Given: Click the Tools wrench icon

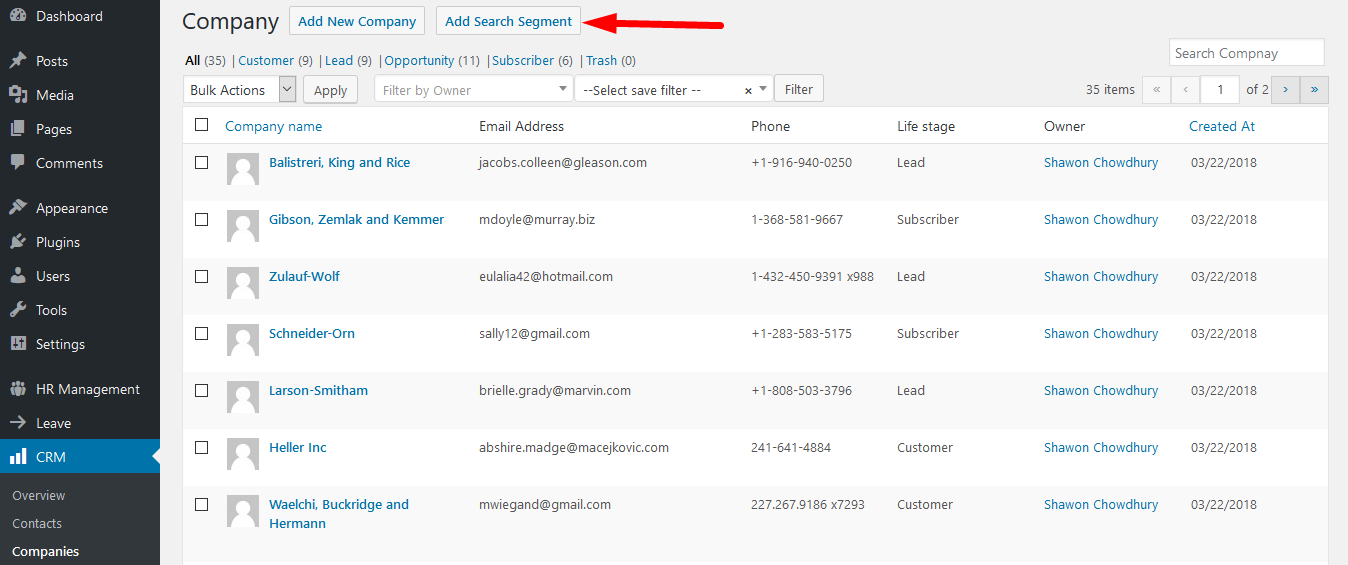Looking at the screenshot, I should tap(18, 310).
